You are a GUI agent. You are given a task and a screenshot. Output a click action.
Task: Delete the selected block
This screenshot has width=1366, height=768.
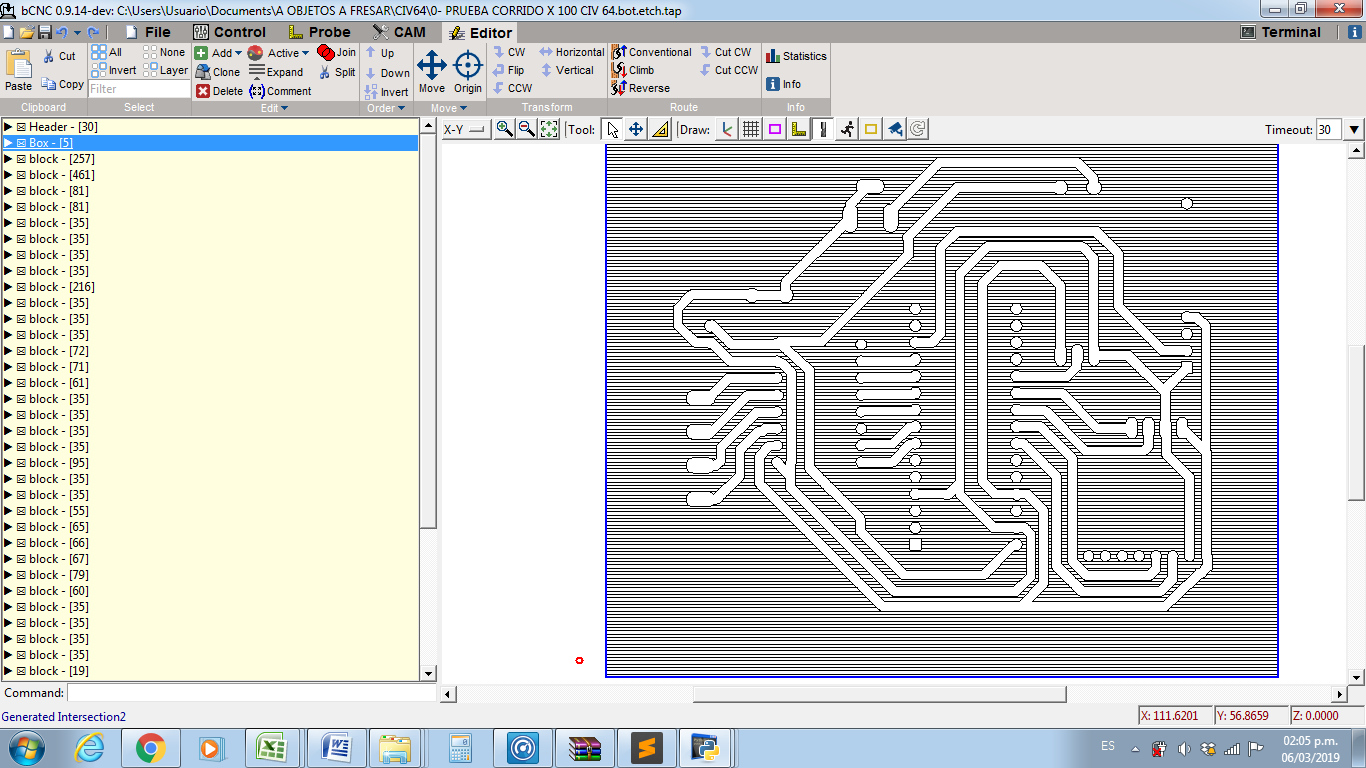(x=216, y=91)
